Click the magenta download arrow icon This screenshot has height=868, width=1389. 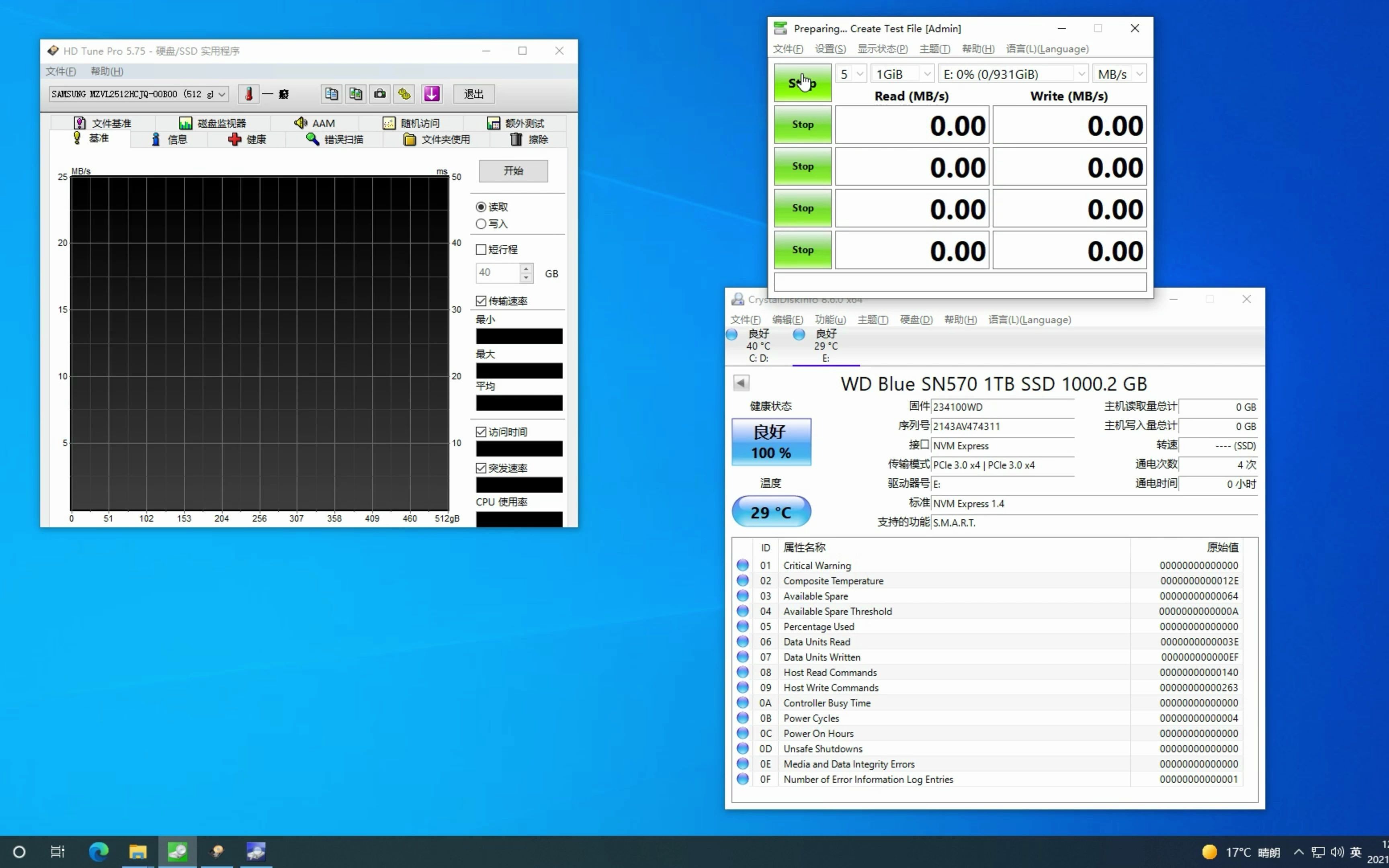tap(432, 94)
